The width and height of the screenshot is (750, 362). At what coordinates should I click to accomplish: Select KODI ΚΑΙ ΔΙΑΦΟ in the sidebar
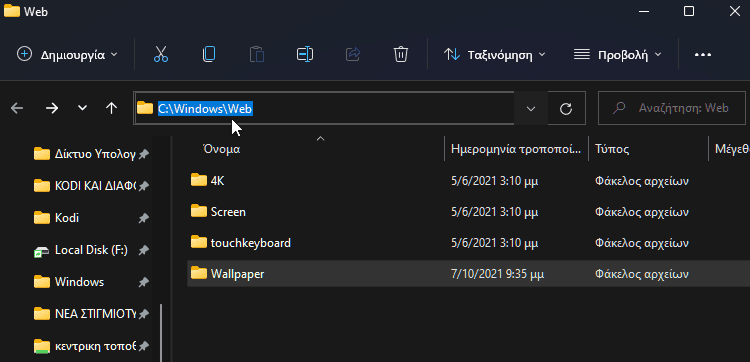tap(96, 186)
